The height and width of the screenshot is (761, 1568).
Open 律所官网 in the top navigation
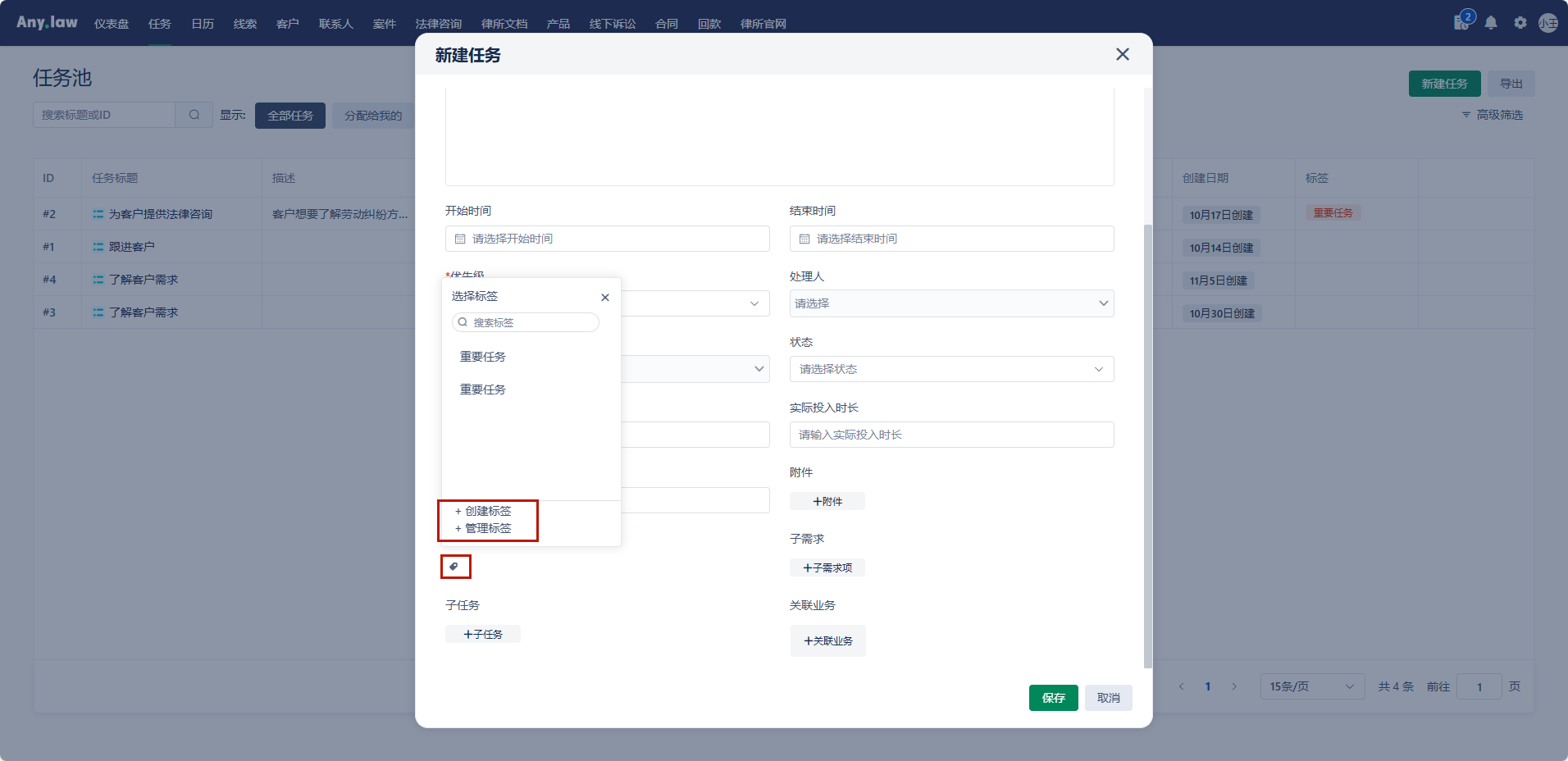point(763,24)
